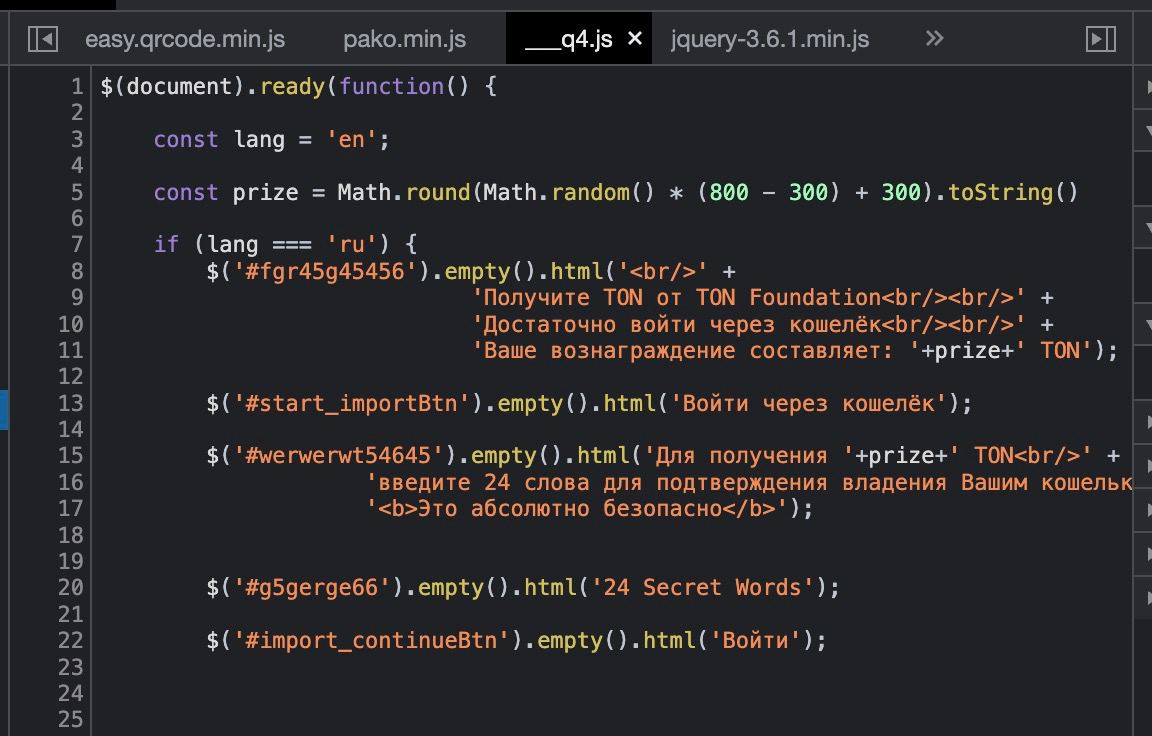Set a breakpoint on line 8
The height and width of the screenshot is (736, 1152).
[76, 271]
